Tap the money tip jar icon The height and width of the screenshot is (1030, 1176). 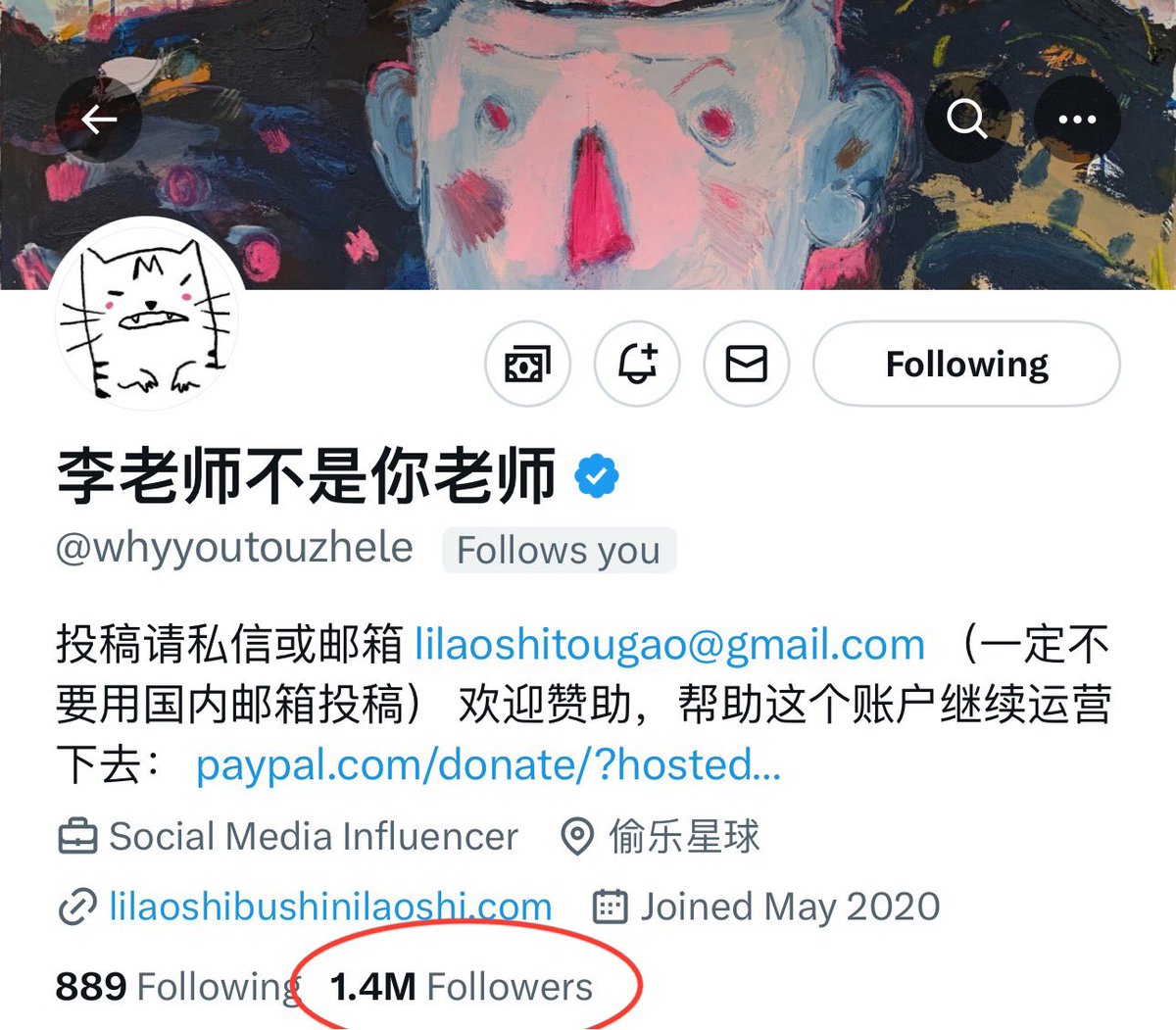pyautogui.click(x=527, y=365)
